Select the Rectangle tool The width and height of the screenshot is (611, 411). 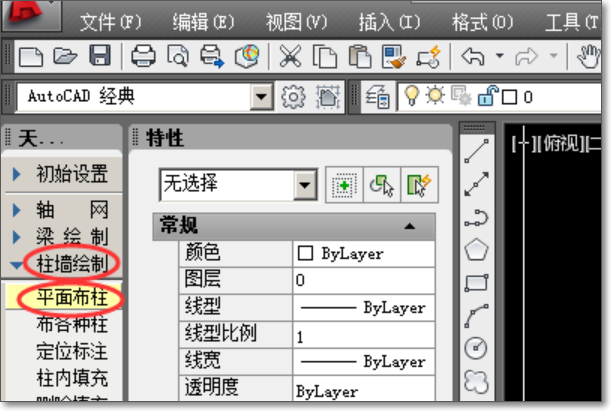(476, 283)
